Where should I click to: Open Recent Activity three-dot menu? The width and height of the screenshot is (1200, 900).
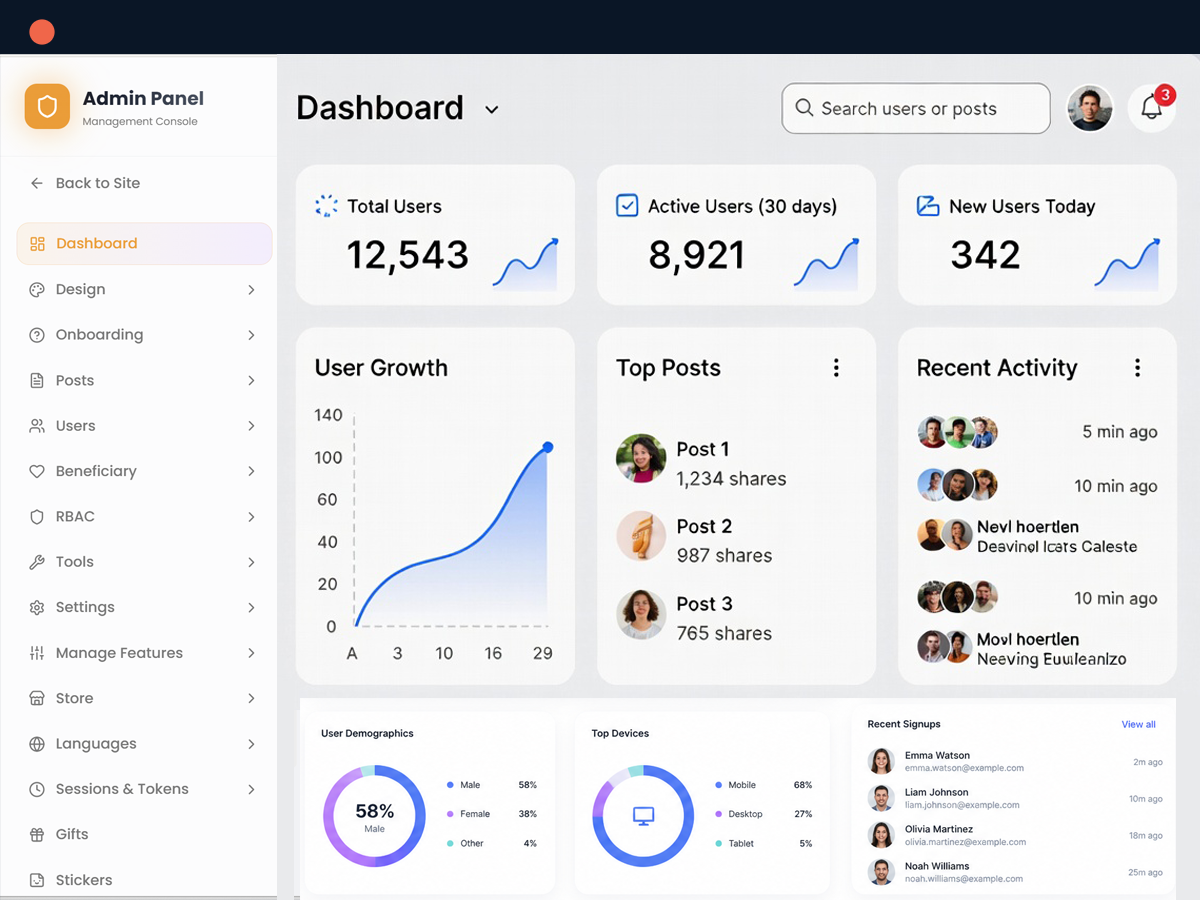[x=1137, y=368]
